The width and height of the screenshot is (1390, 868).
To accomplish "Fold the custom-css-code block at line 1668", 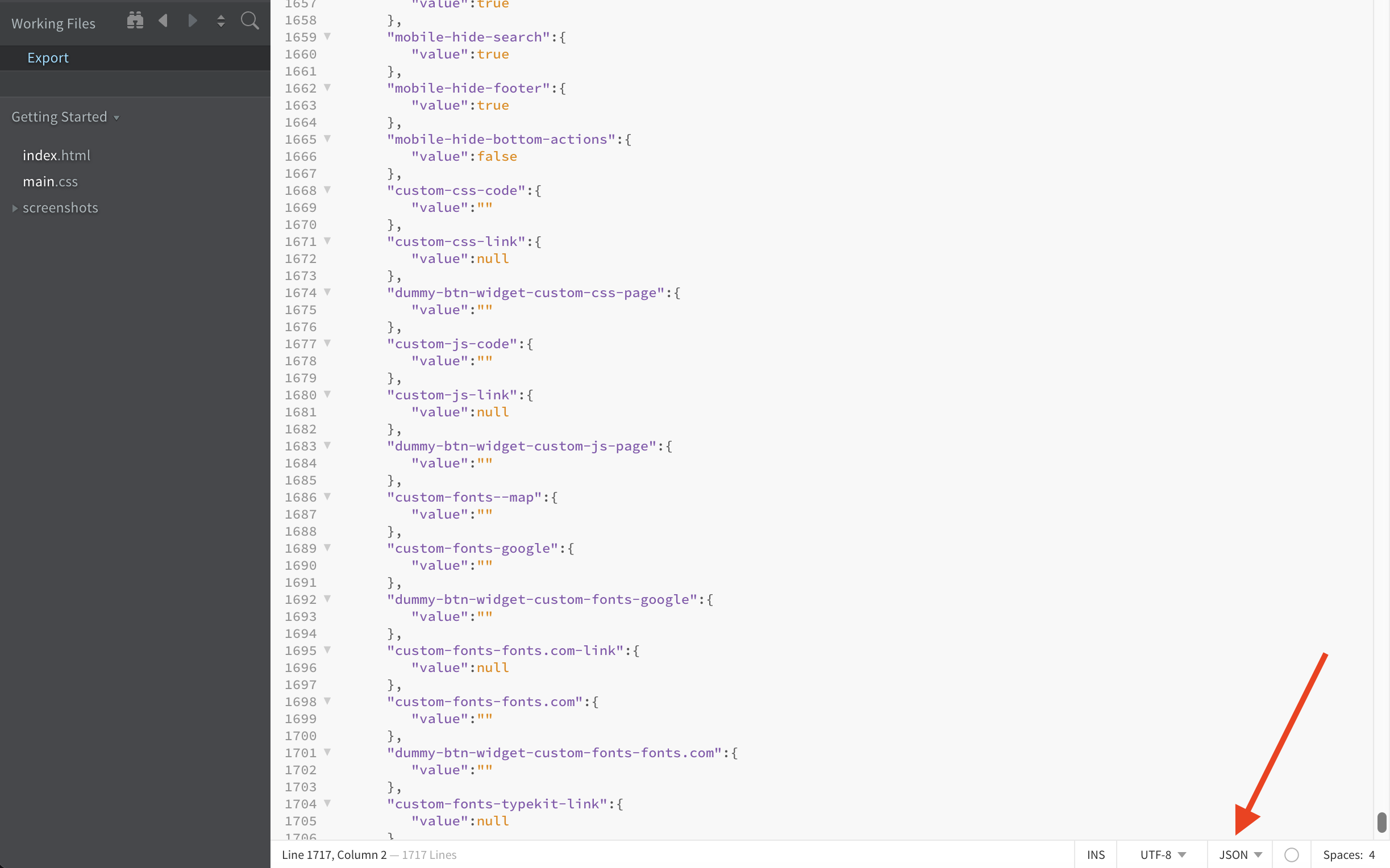I will pyautogui.click(x=327, y=189).
